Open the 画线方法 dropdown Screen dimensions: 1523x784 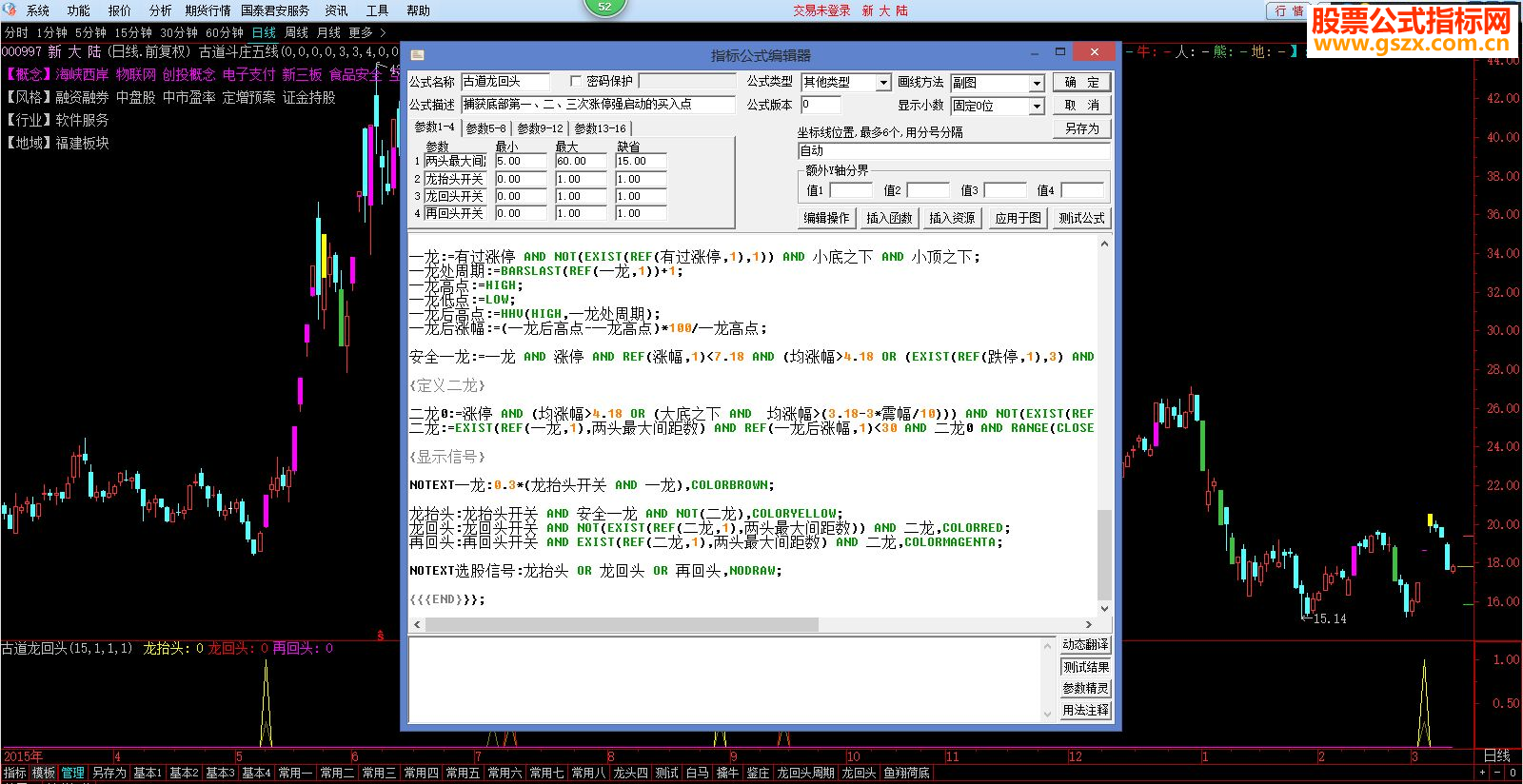pos(1037,83)
